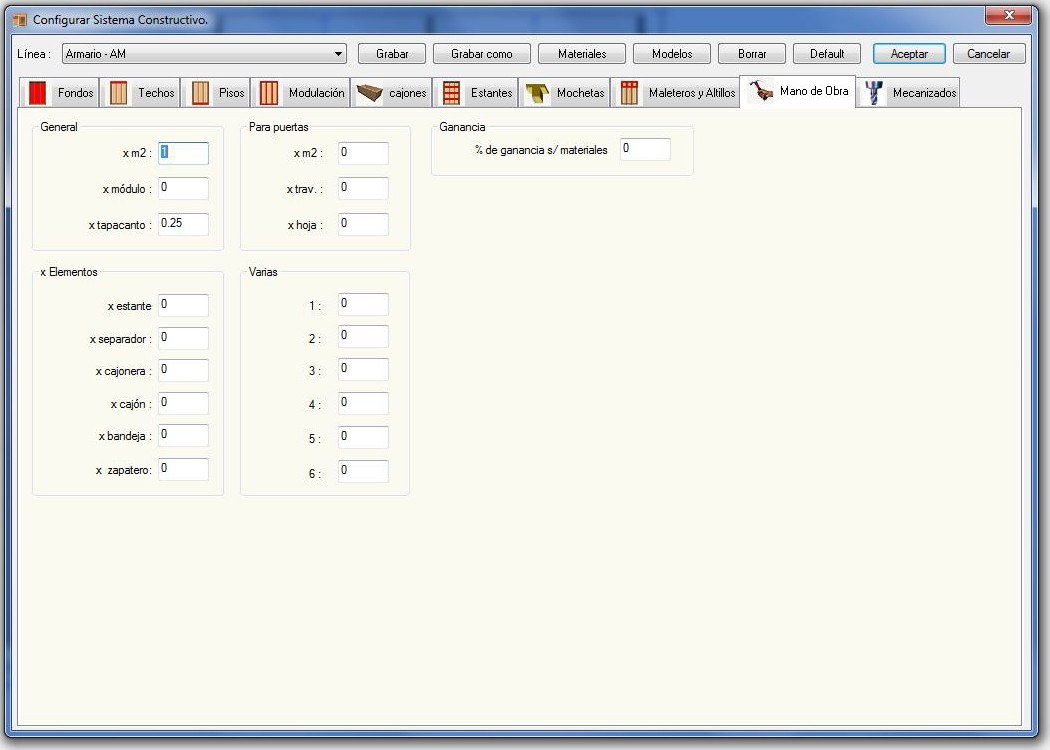Click the x bandeja field
Screen dimensions: 1050x750
(183, 435)
